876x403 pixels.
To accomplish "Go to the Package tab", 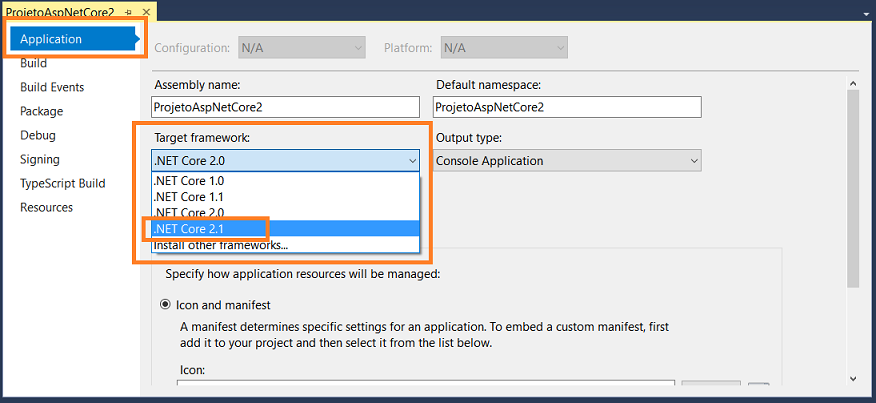I will (x=41, y=111).
